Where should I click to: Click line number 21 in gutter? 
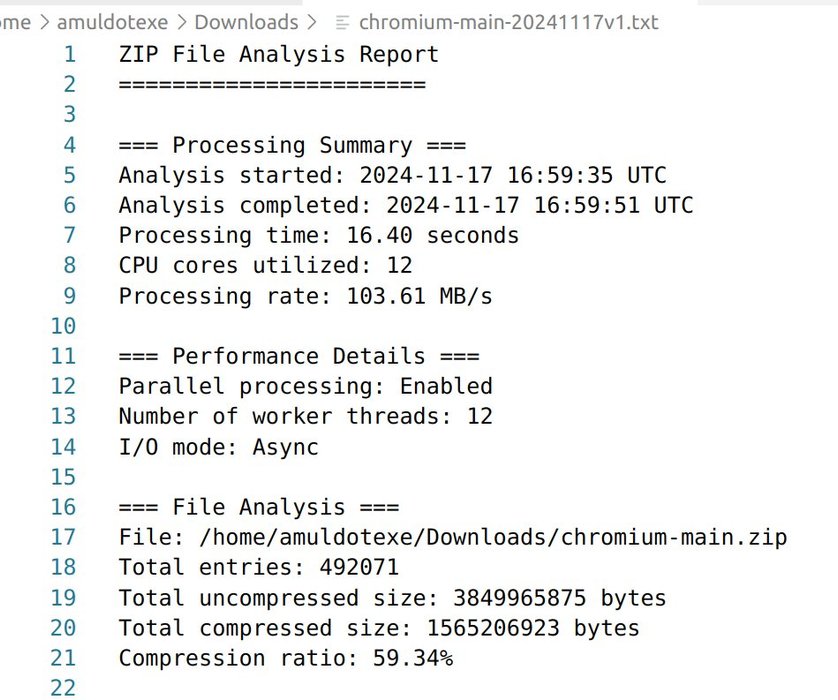63,658
